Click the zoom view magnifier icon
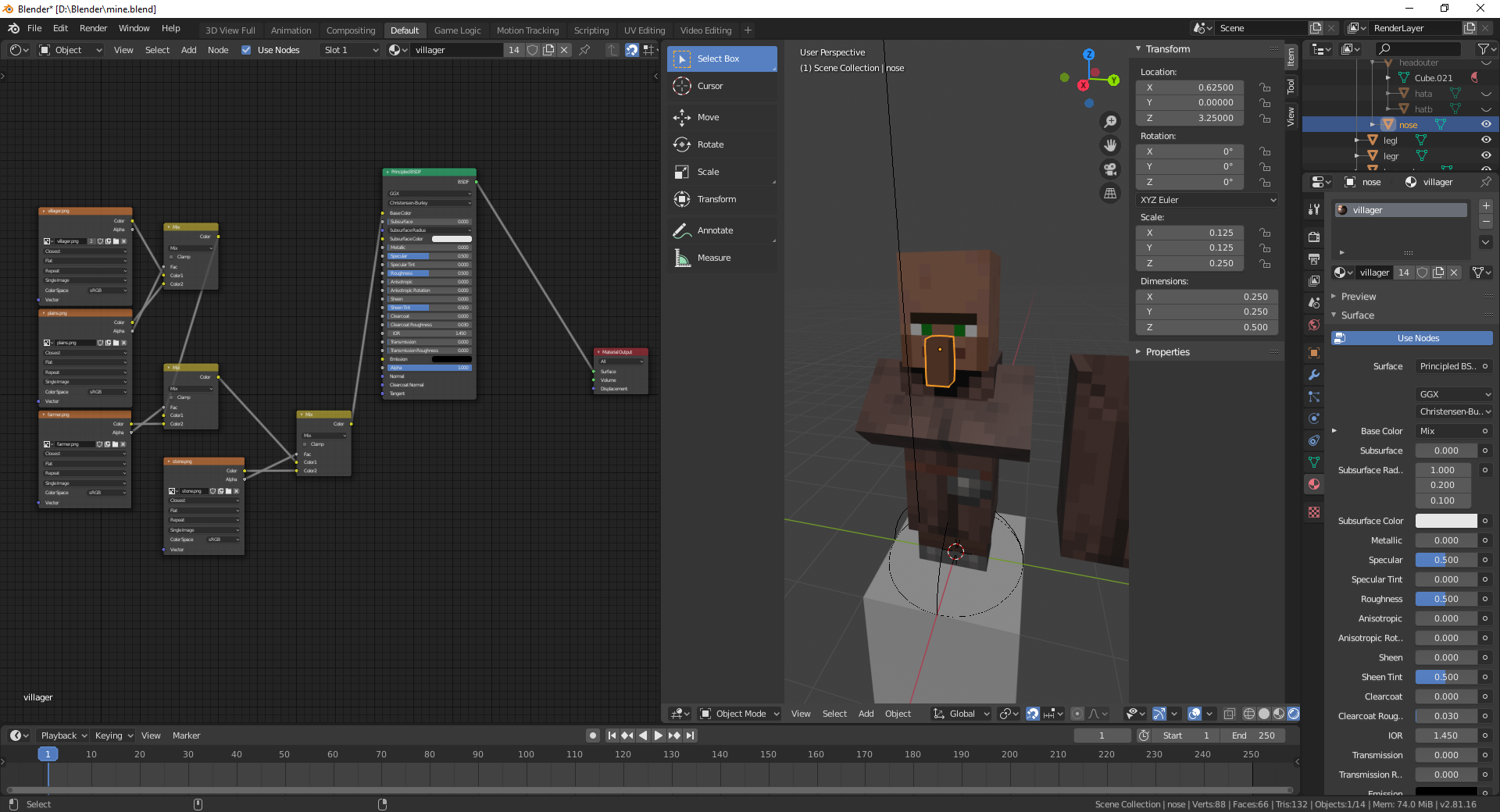 pos(1110,122)
